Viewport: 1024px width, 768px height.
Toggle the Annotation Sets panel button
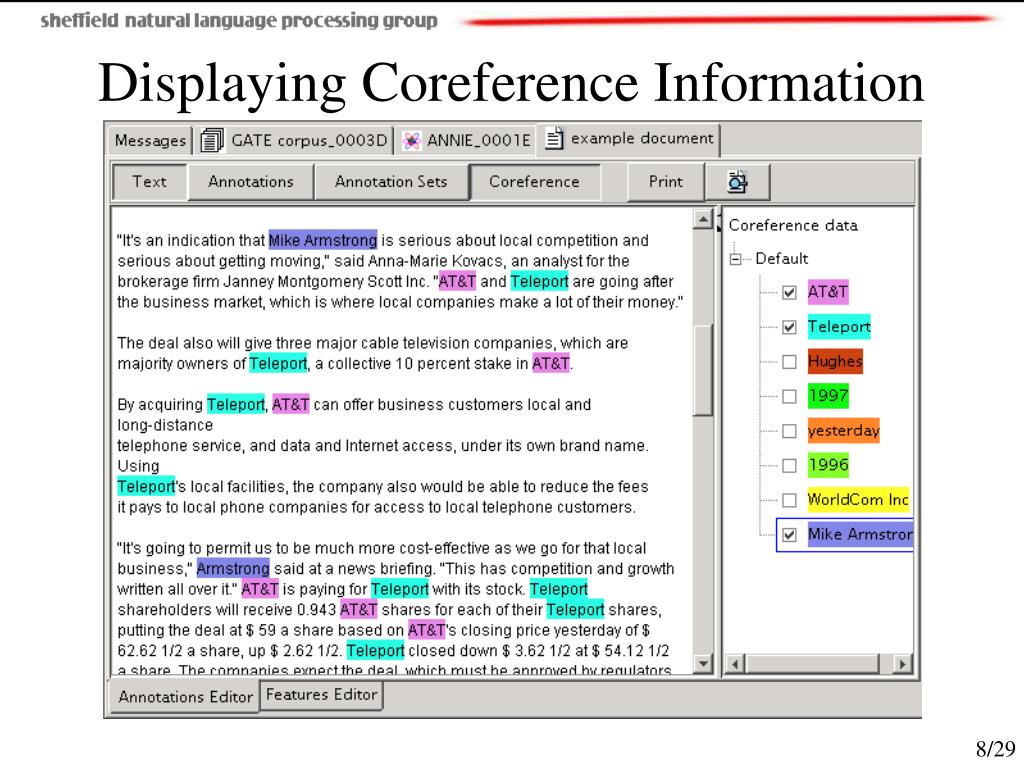391,182
